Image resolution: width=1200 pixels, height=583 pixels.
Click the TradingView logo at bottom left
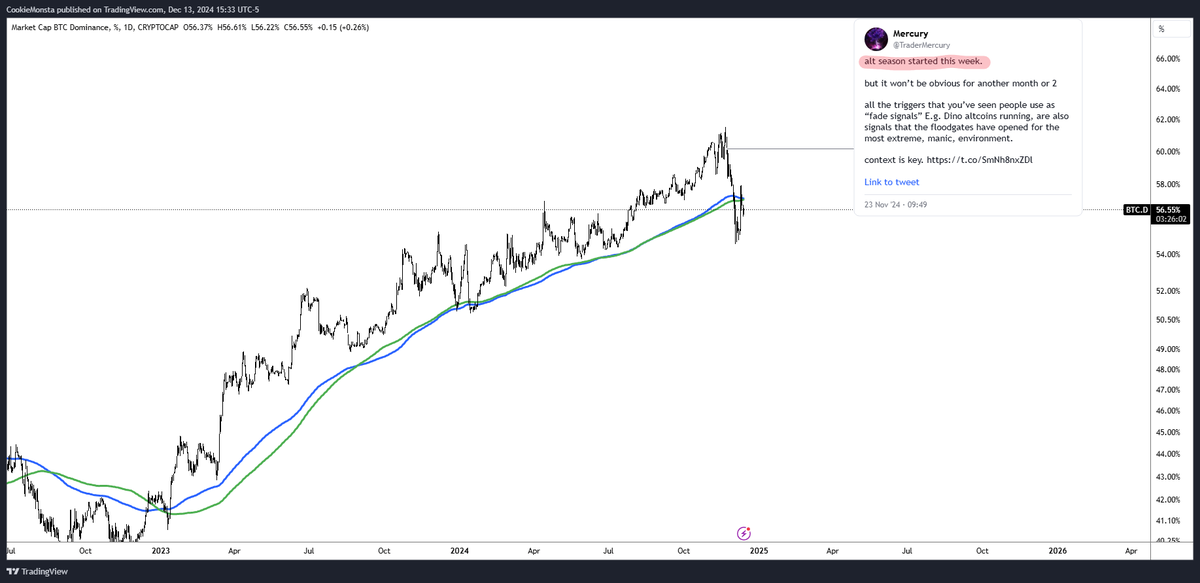(x=37, y=572)
